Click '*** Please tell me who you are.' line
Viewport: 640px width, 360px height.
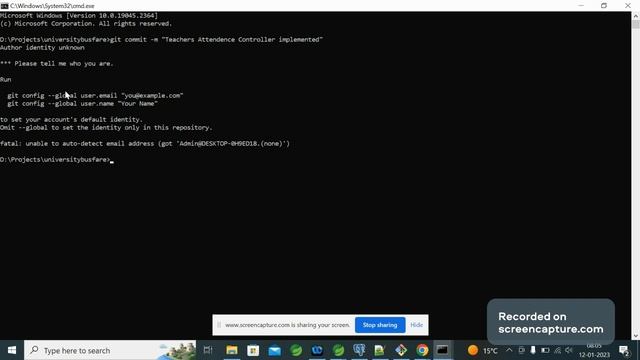point(57,64)
